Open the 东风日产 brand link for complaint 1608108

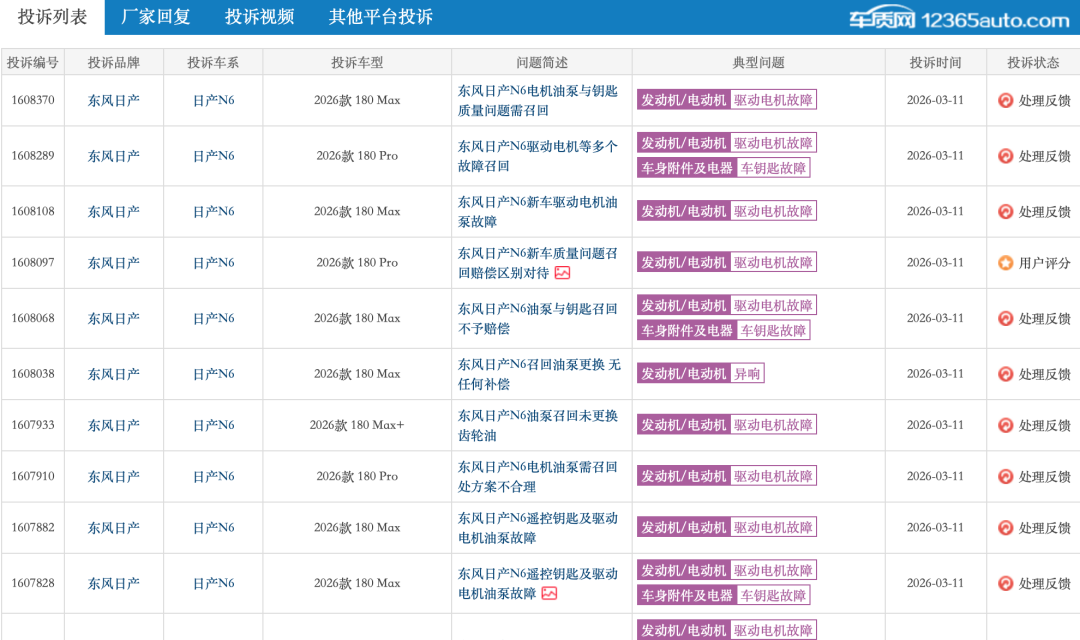pos(113,212)
